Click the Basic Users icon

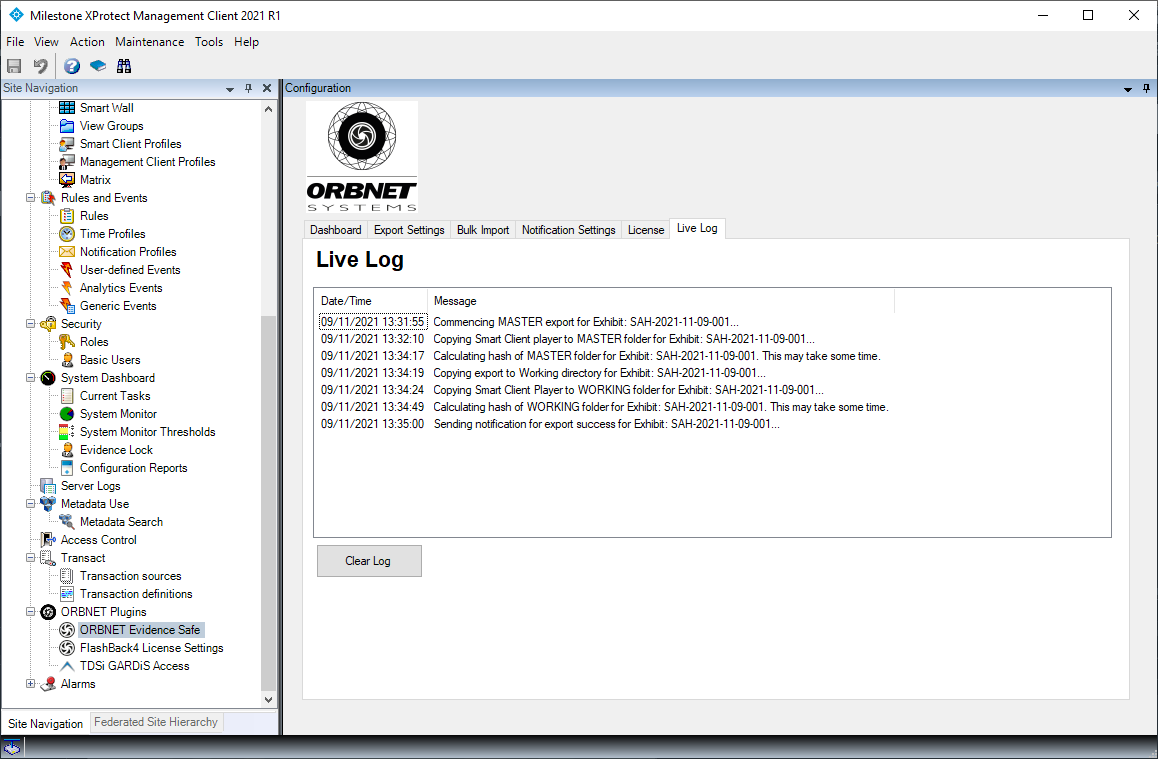coord(67,360)
